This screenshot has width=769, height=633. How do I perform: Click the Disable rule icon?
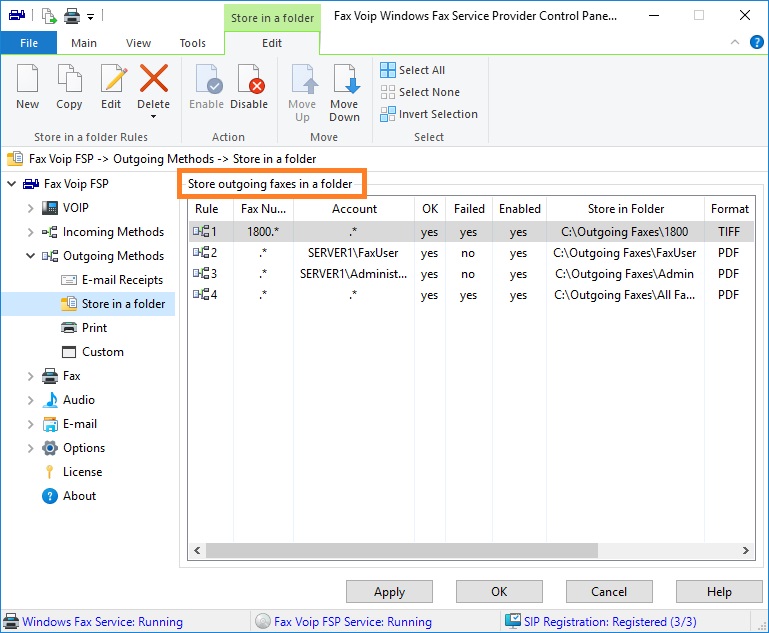tap(251, 78)
